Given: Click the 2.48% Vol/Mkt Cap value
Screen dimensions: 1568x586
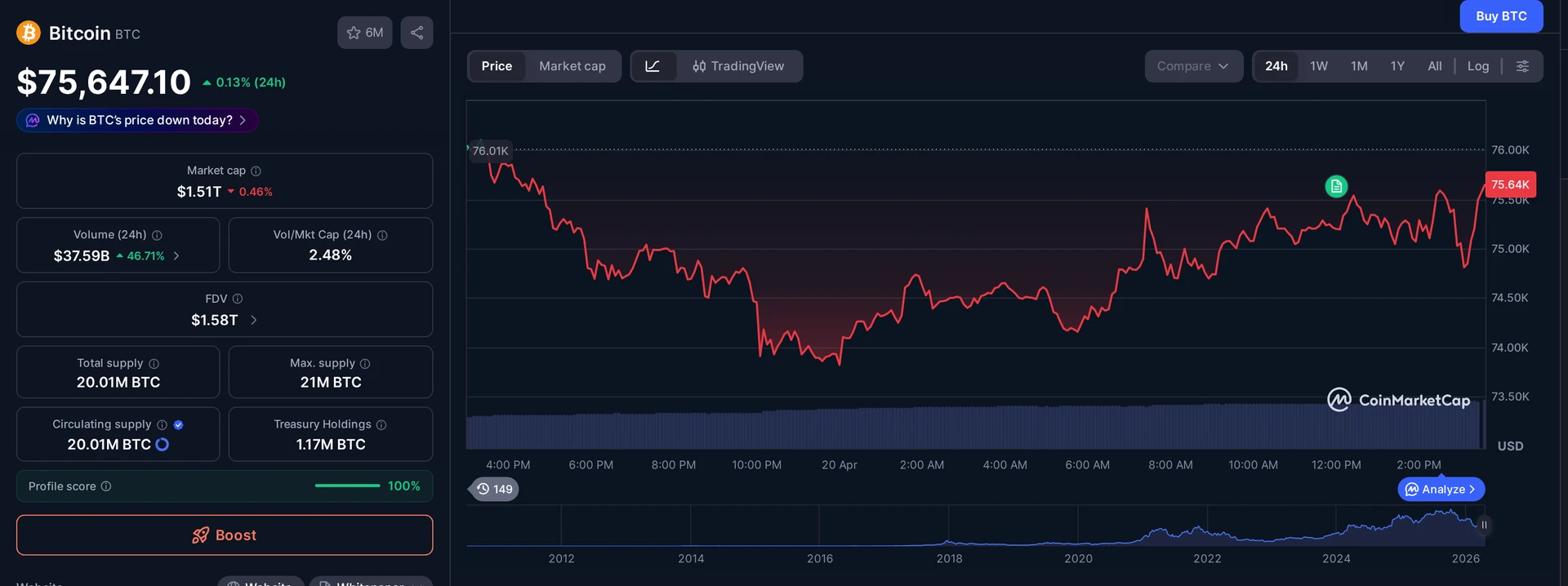Looking at the screenshot, I should [331, 255].
